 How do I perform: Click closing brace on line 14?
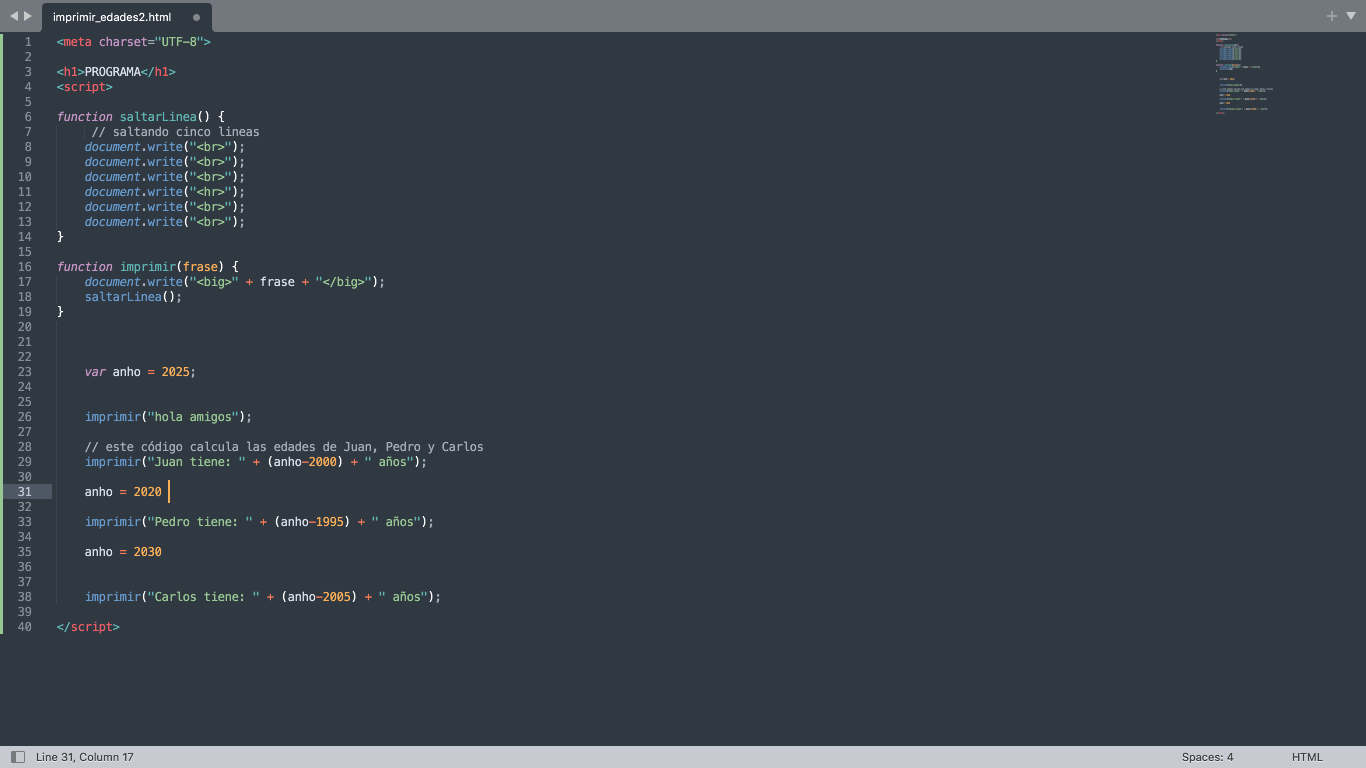coord(60,237)
